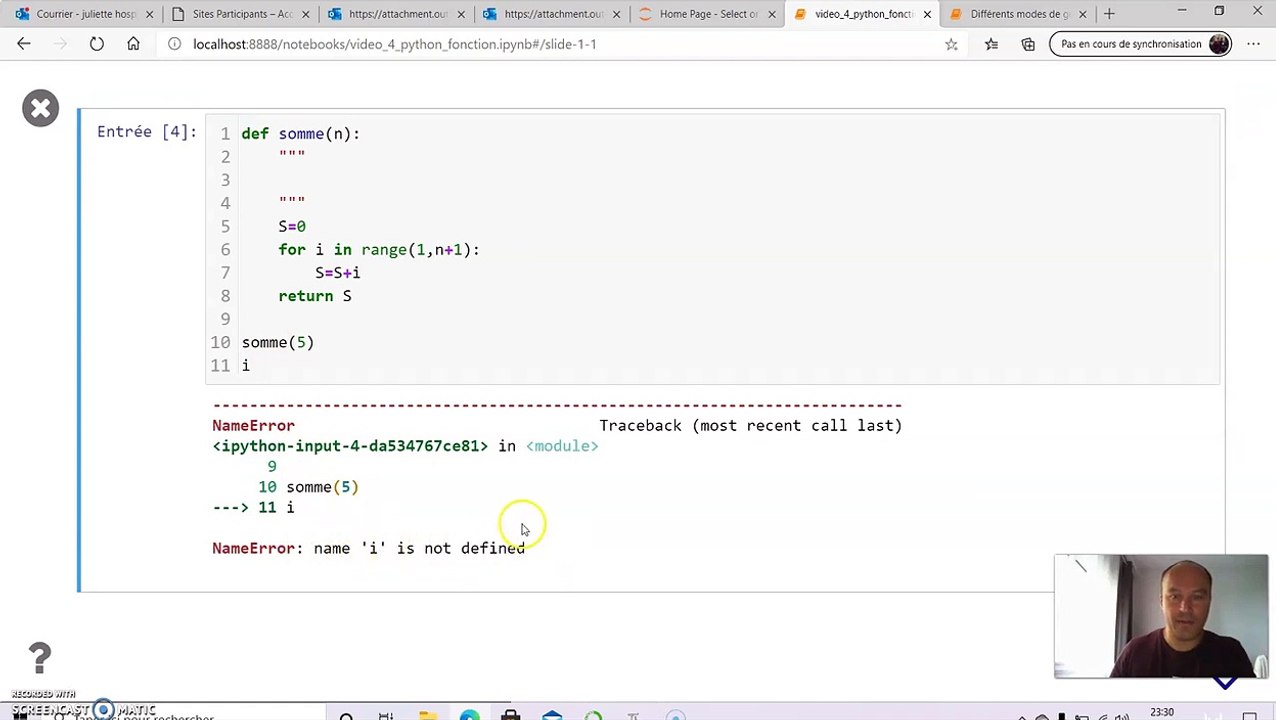Place cursor in the code cell editor
The width and height of the screenshot is (1276, 720).
pos(712,249)
